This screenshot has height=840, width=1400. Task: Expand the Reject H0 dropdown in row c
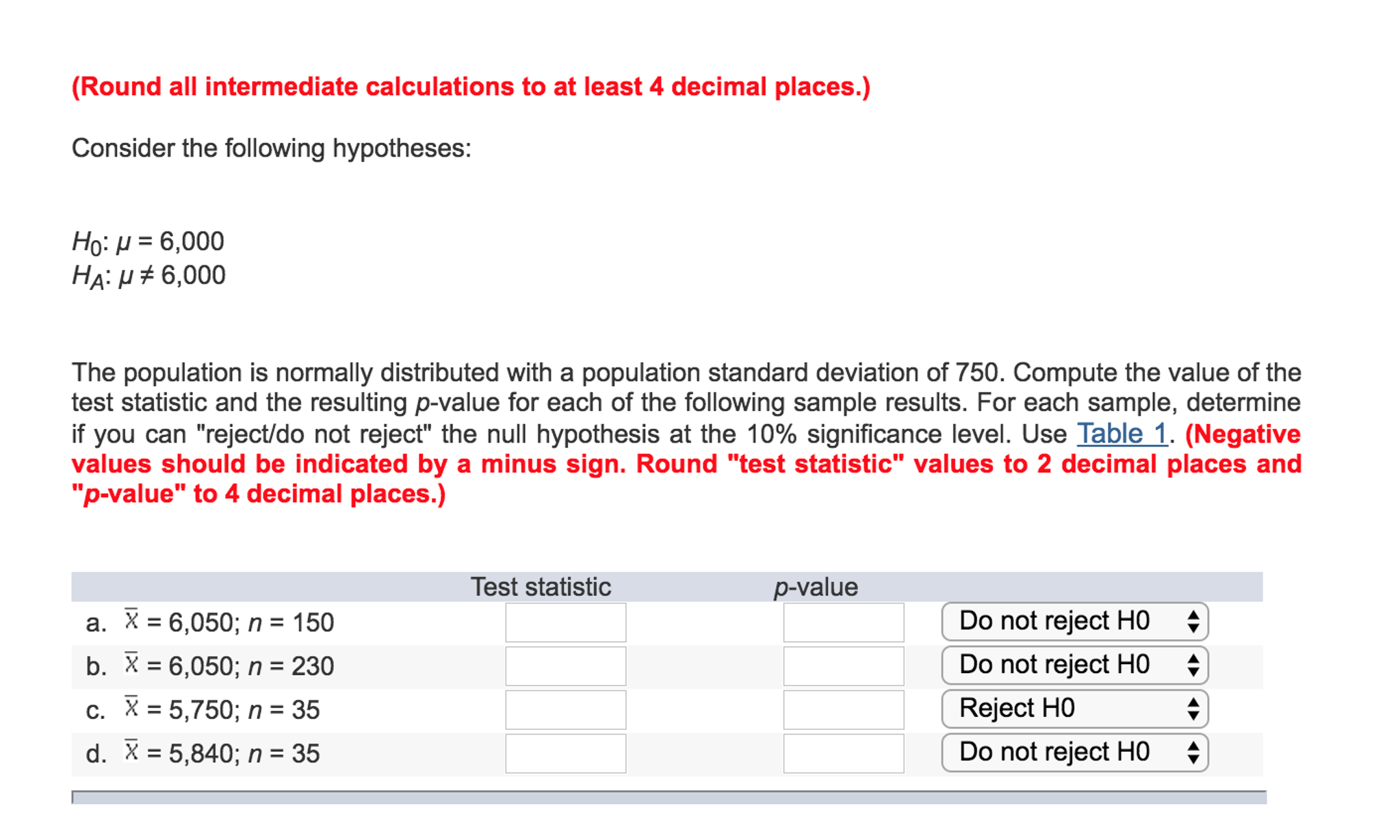pos(1074,709)
